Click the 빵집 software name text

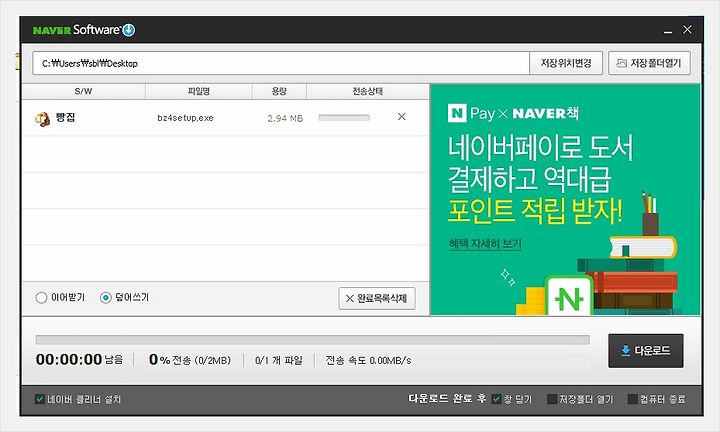(66, 118)
